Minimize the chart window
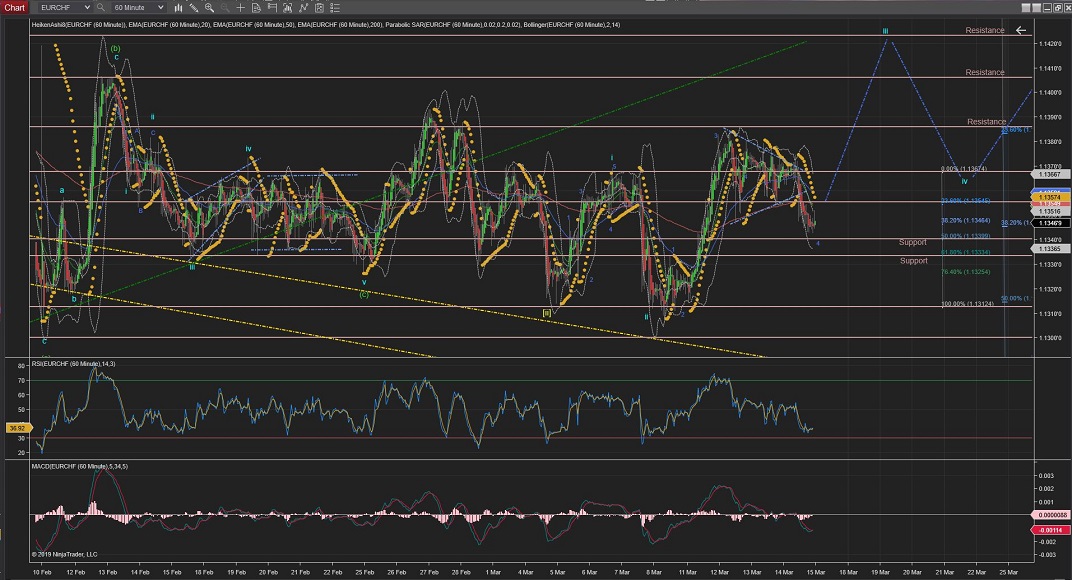 [1047, 8]
